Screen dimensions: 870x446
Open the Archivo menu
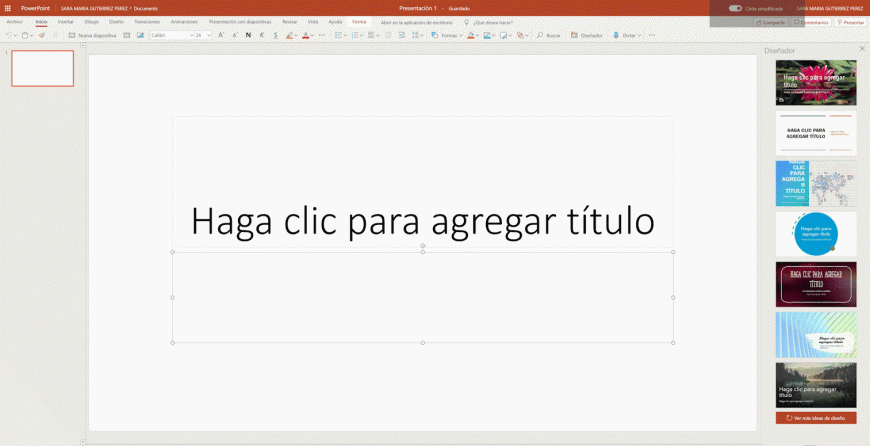click(14, 22)
